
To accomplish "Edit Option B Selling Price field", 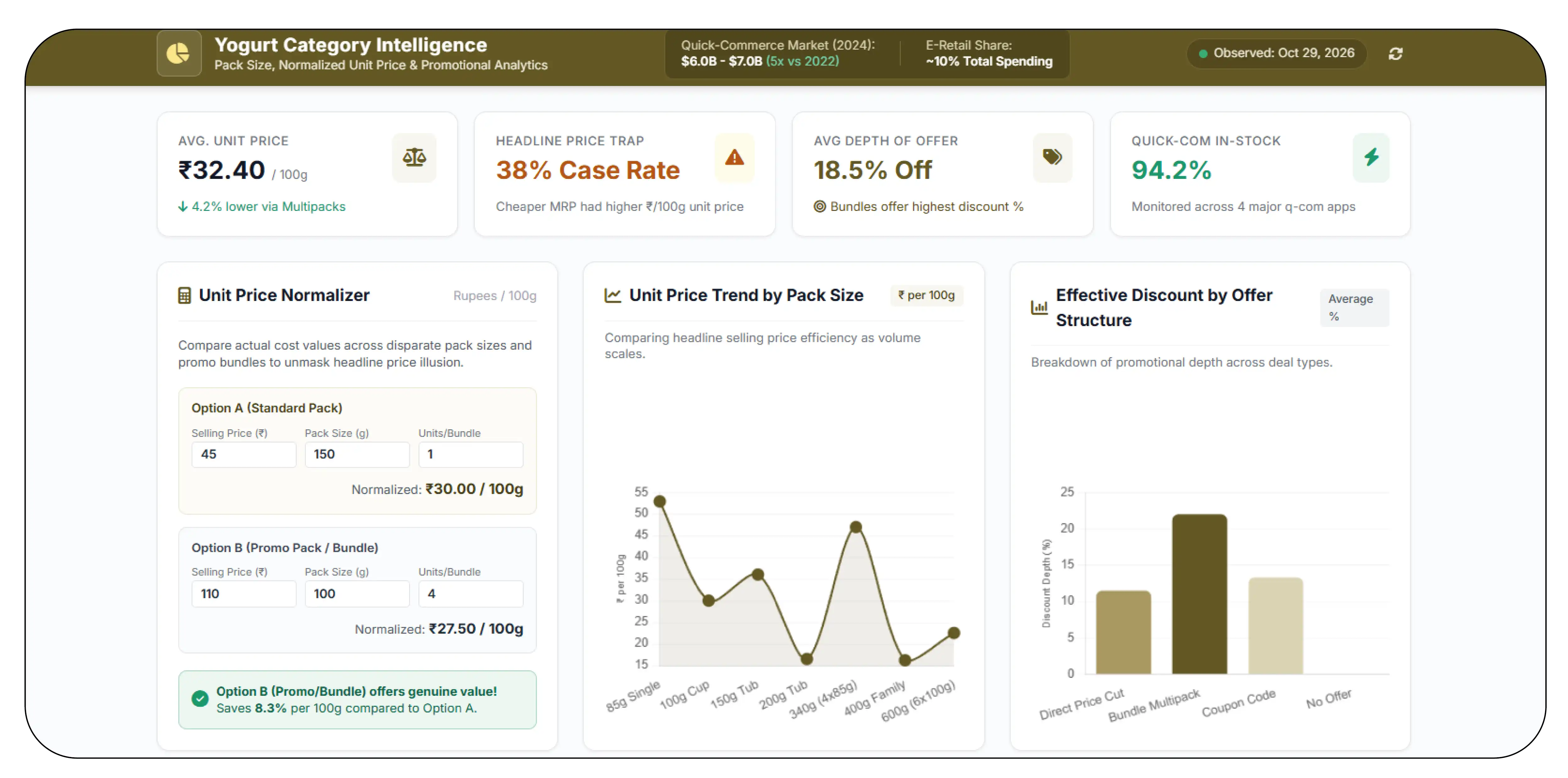I will point(243,594).
